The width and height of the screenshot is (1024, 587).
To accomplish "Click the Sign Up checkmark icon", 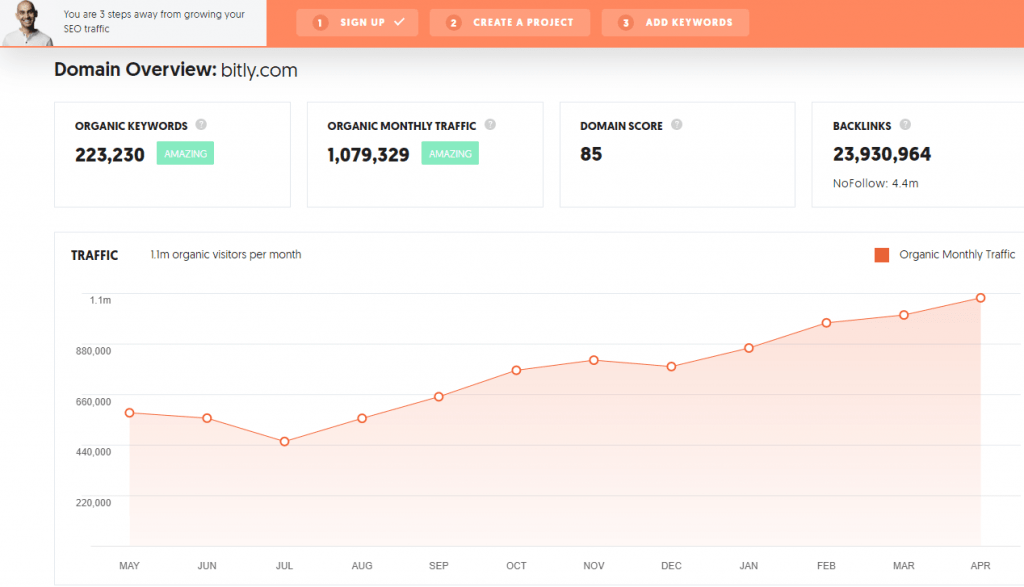I will 400,22.
